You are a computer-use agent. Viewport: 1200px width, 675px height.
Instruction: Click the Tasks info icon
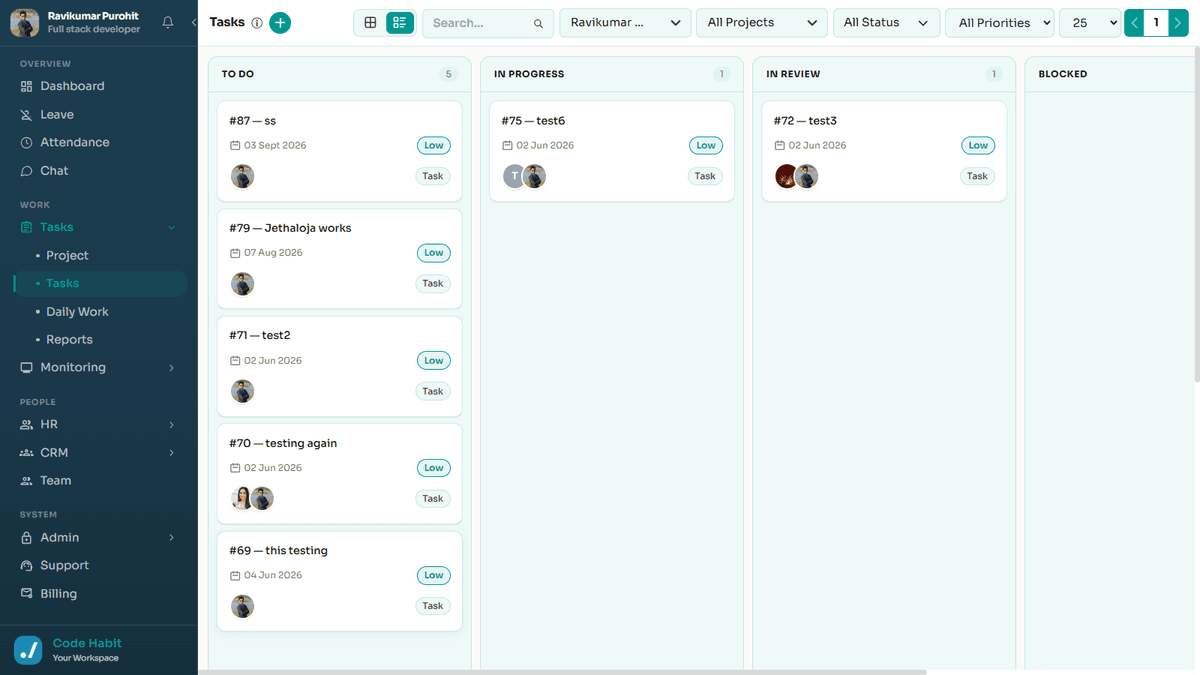[x=257, y=23]
